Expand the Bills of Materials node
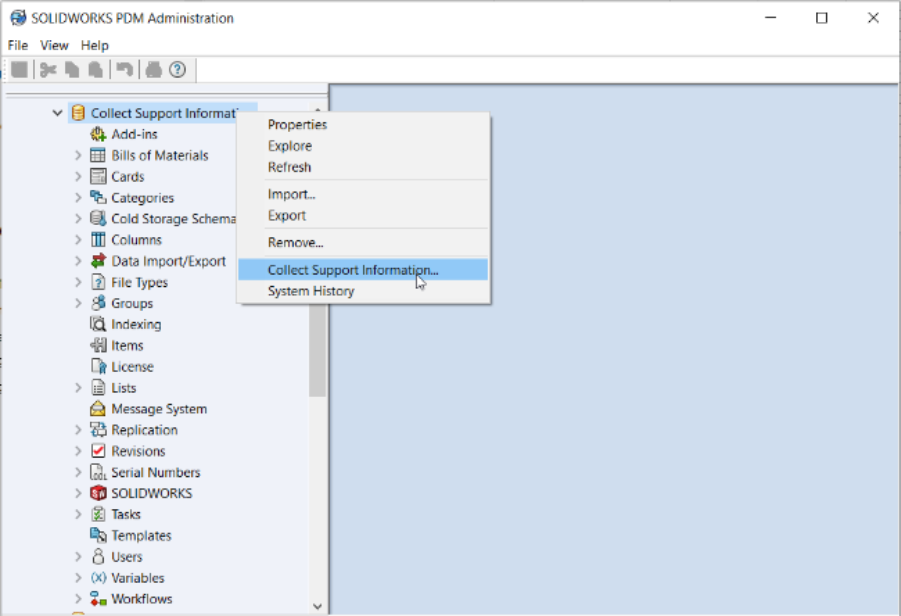Image resolution: width=901 pixels, height=616 pixels. click(x=78, y=155)
